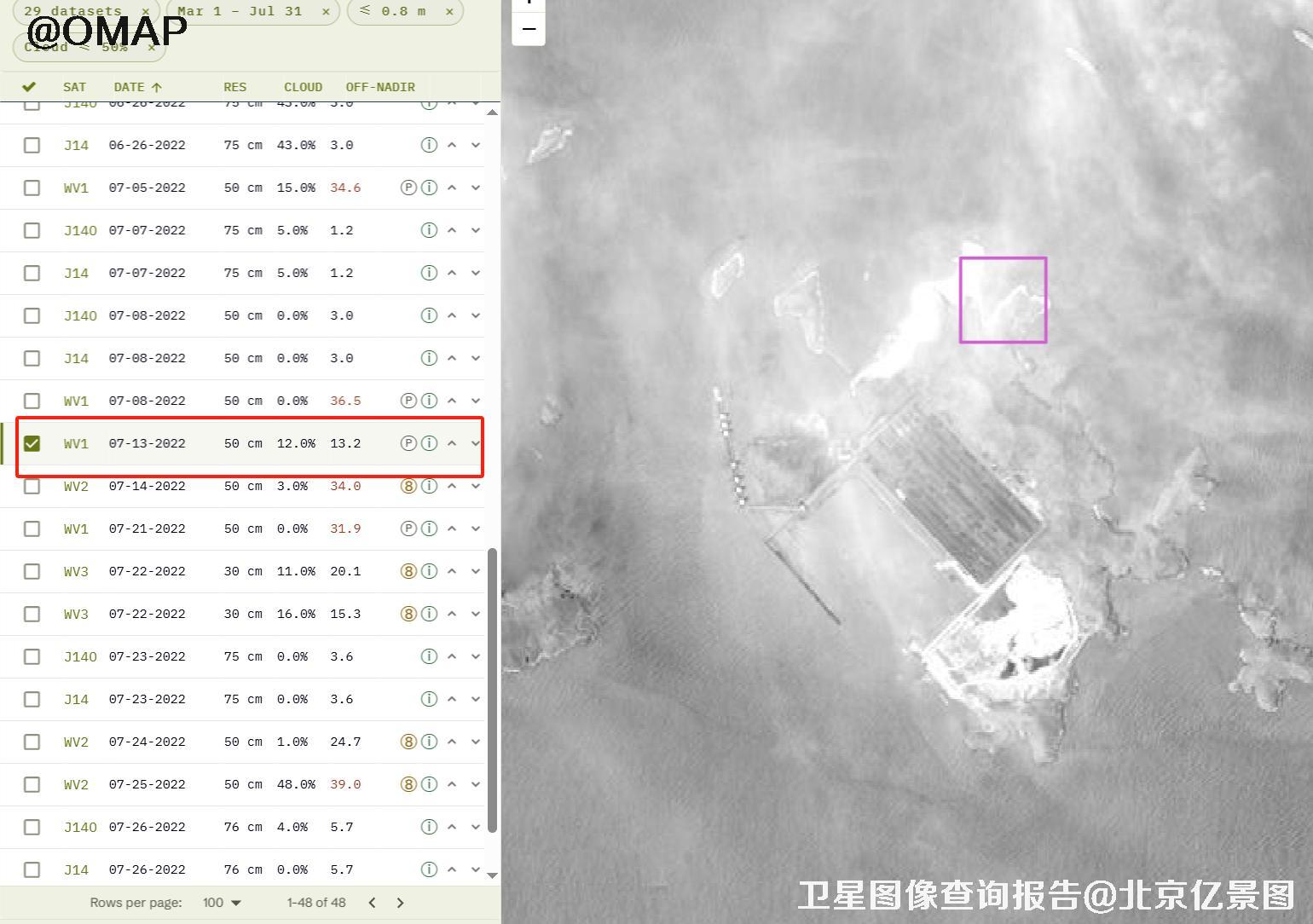Click up arrow on J14 07-26-2022 row
Viewport: 1313px width, 924px height.
pyautogui.click(x=452, y=869)
